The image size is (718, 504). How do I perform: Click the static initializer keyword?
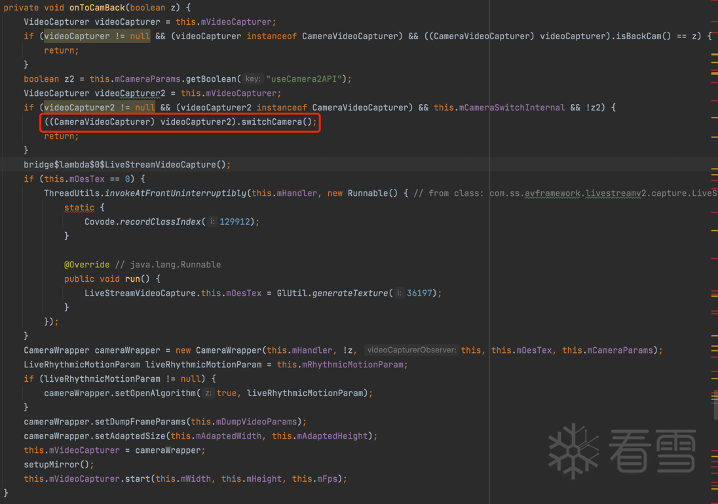[x=79, y=207]
